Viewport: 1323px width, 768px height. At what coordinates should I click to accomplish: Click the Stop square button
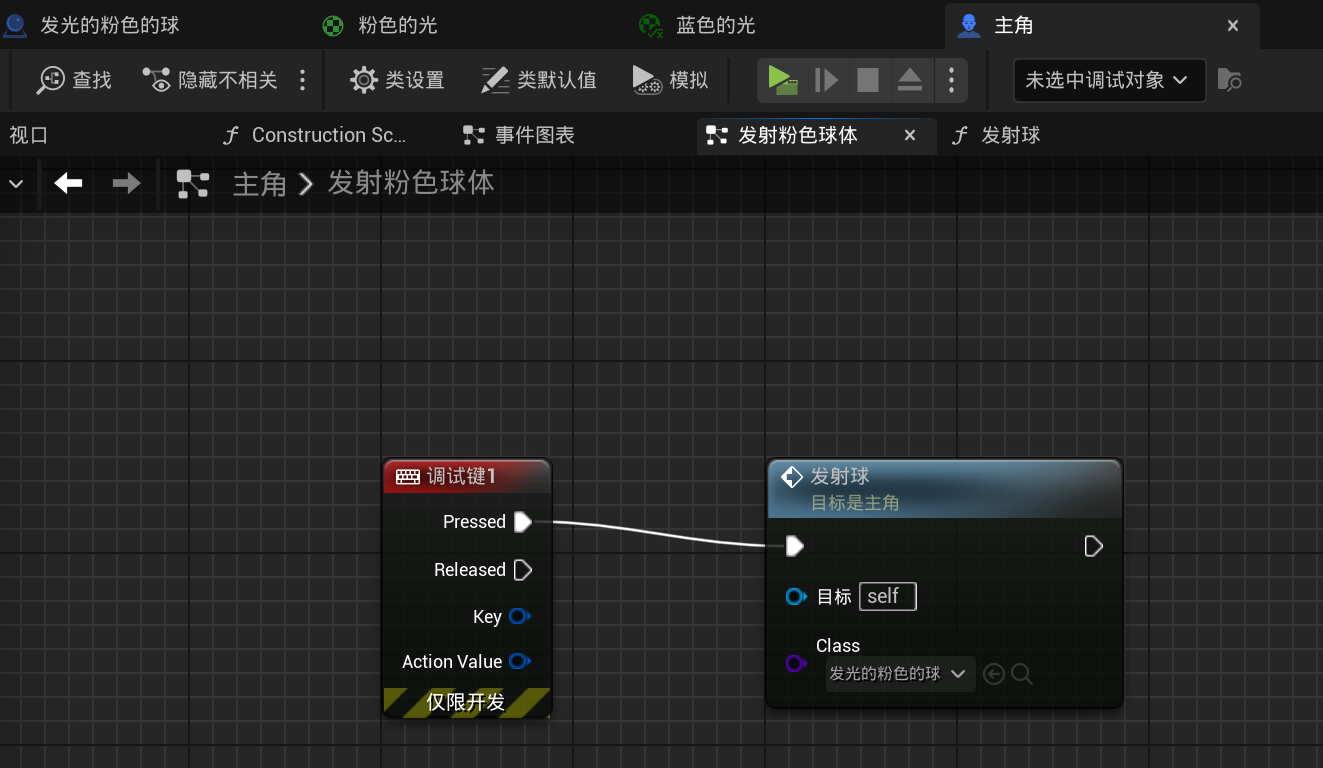click(868, 80)
